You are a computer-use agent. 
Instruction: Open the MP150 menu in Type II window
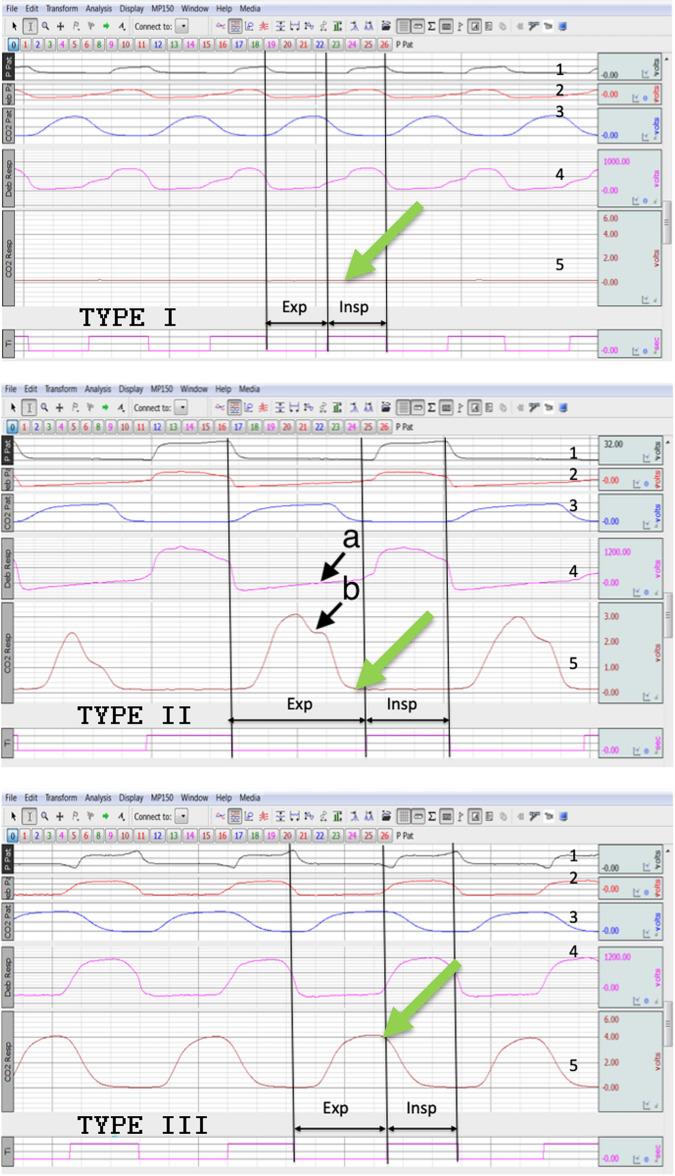(x=164, y=389)
